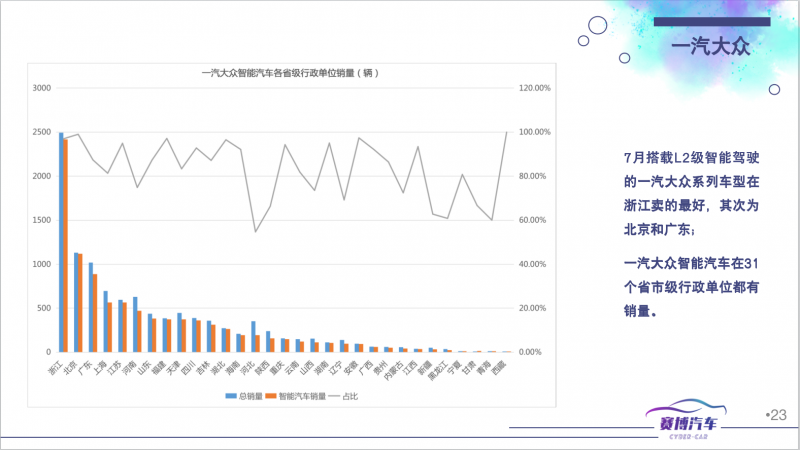
Task: Click the 60.00% right axis value
Action: tap(533, 220)
